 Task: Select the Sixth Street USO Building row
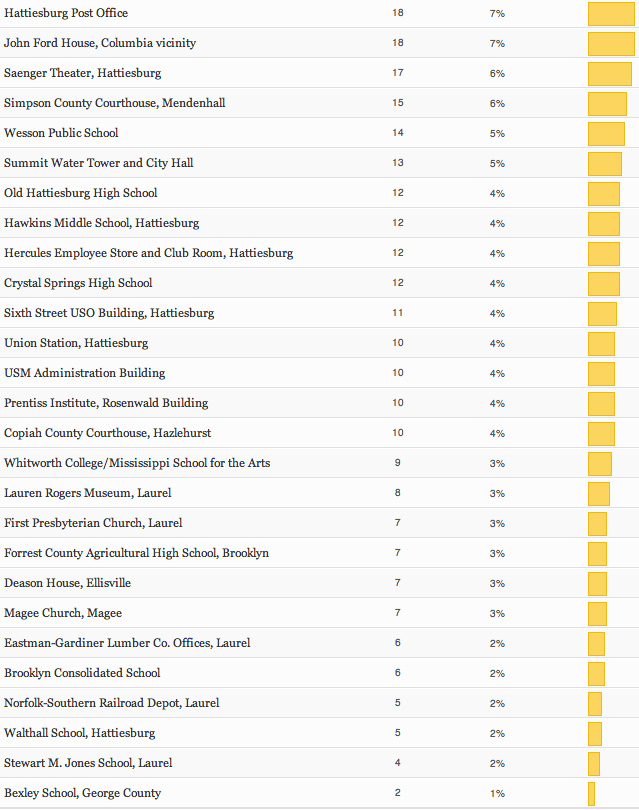109,313
